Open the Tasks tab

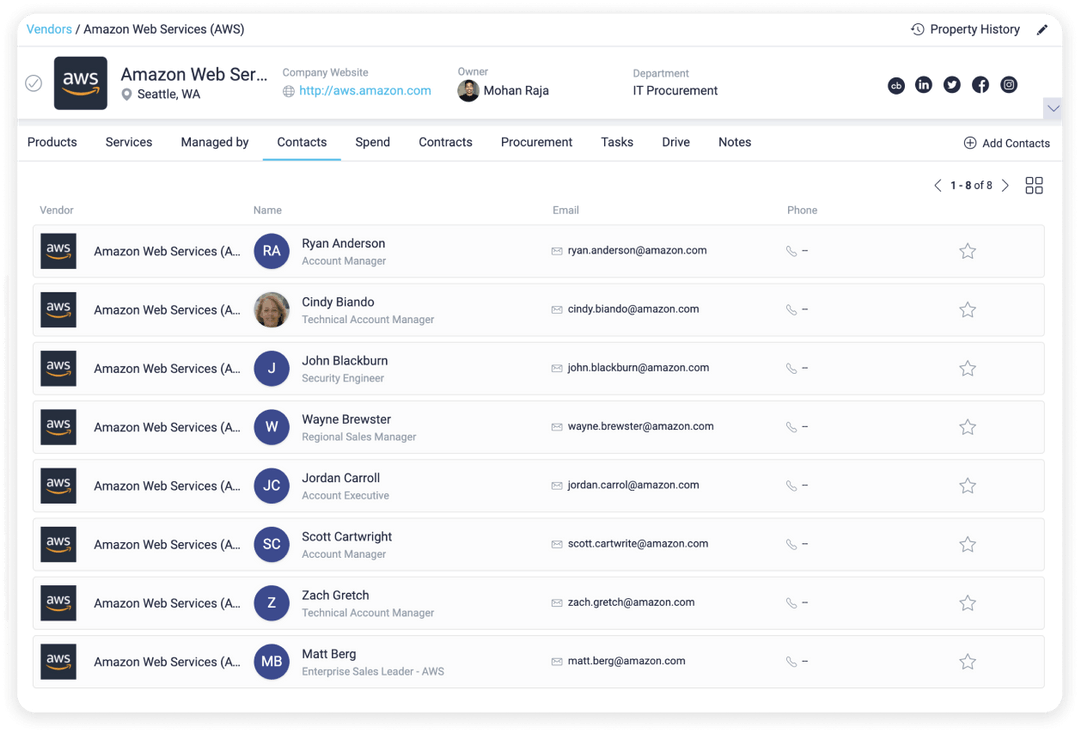(617, 143)
